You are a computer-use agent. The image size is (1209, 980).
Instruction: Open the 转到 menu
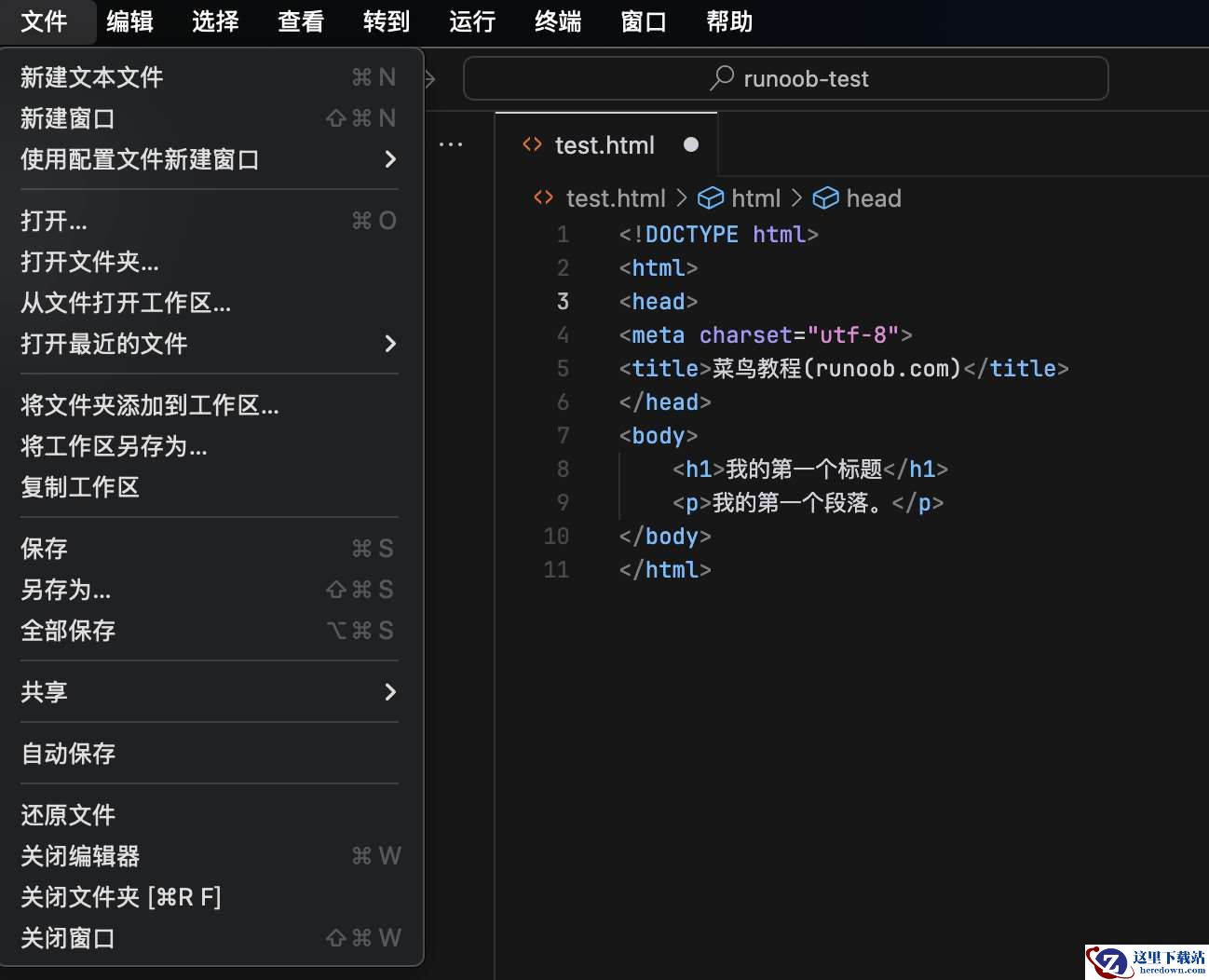tap(387, 21)
